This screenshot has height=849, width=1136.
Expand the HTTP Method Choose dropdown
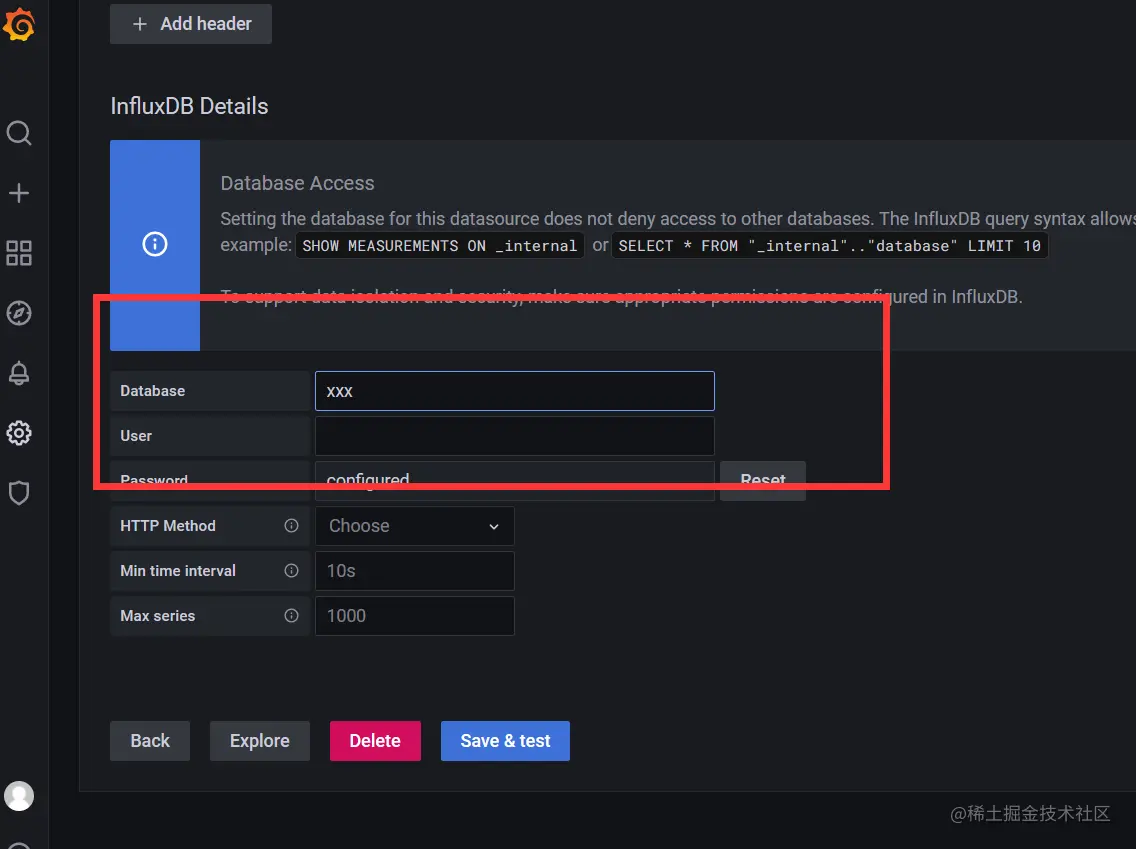[x=414, y=526]
